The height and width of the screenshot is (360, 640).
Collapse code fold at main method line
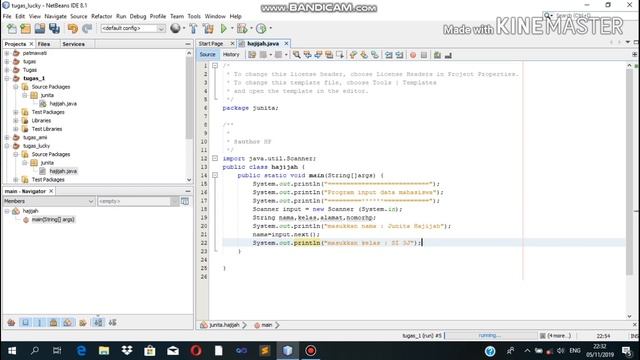[215, 175]
